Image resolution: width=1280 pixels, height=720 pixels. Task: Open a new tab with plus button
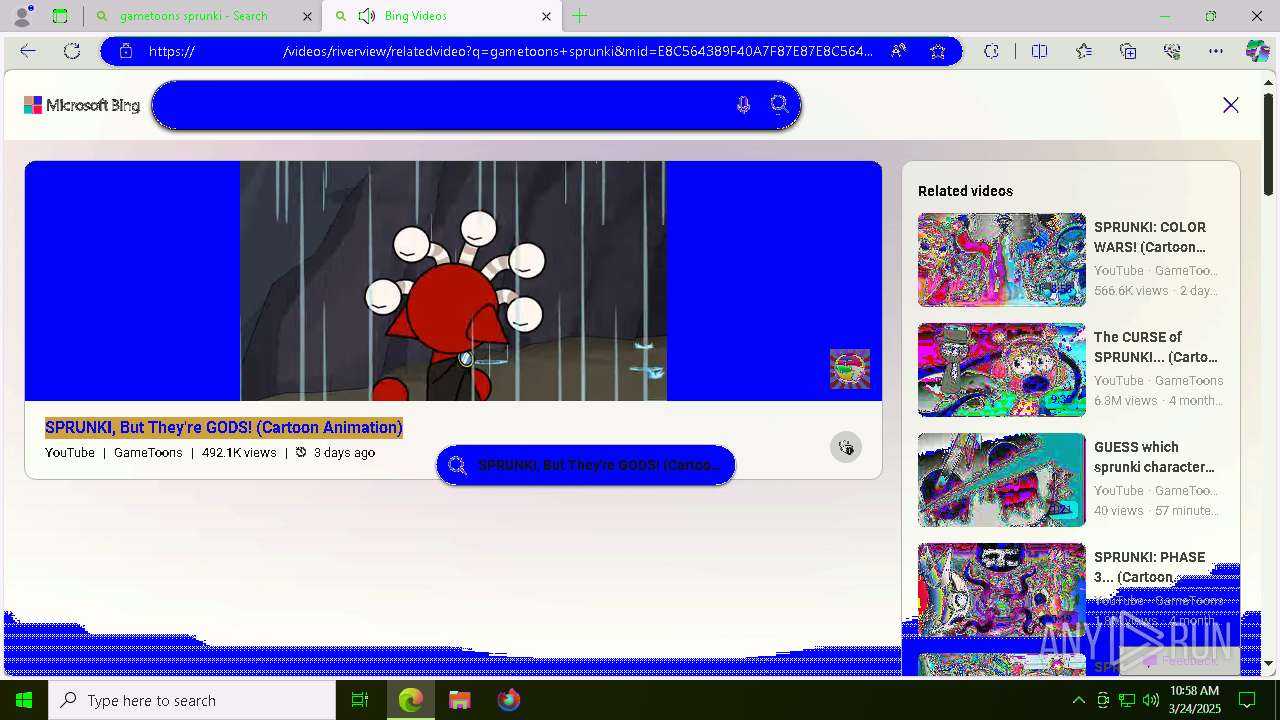coord(580,16)
